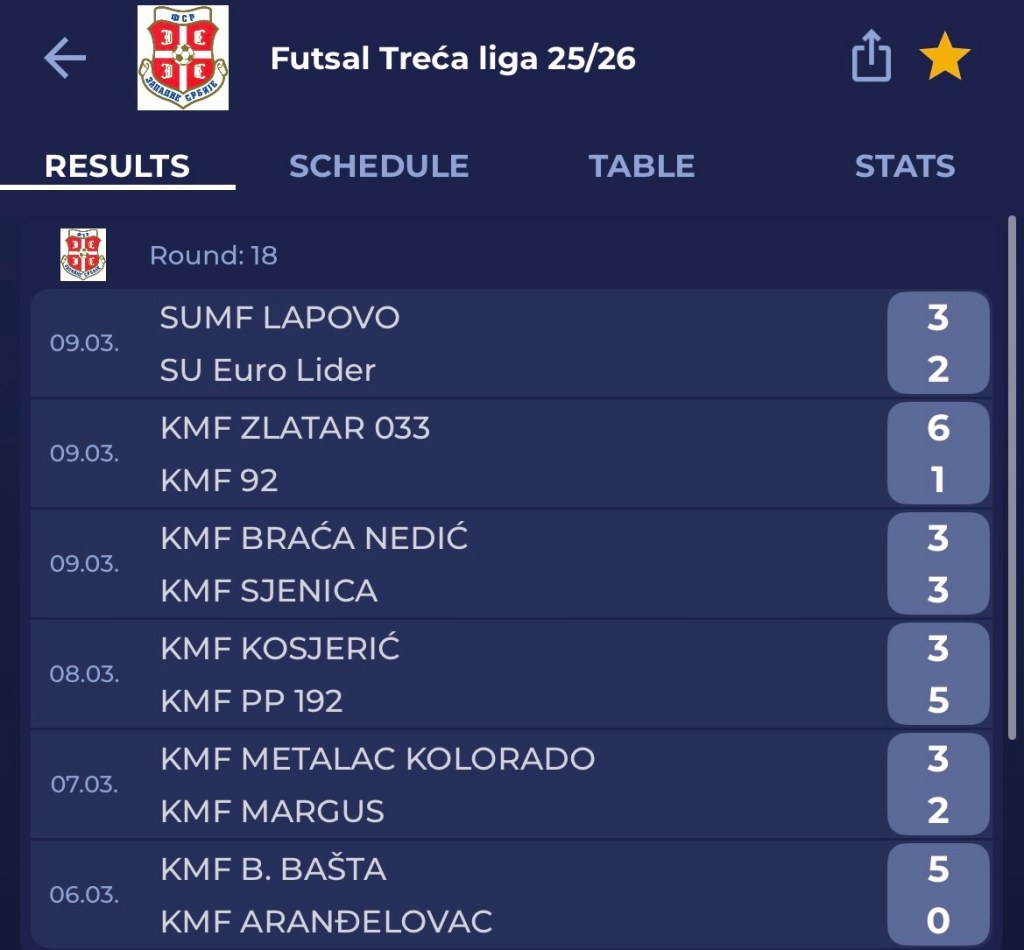Switch to the SCHEDULE tab

click(378, 166)
